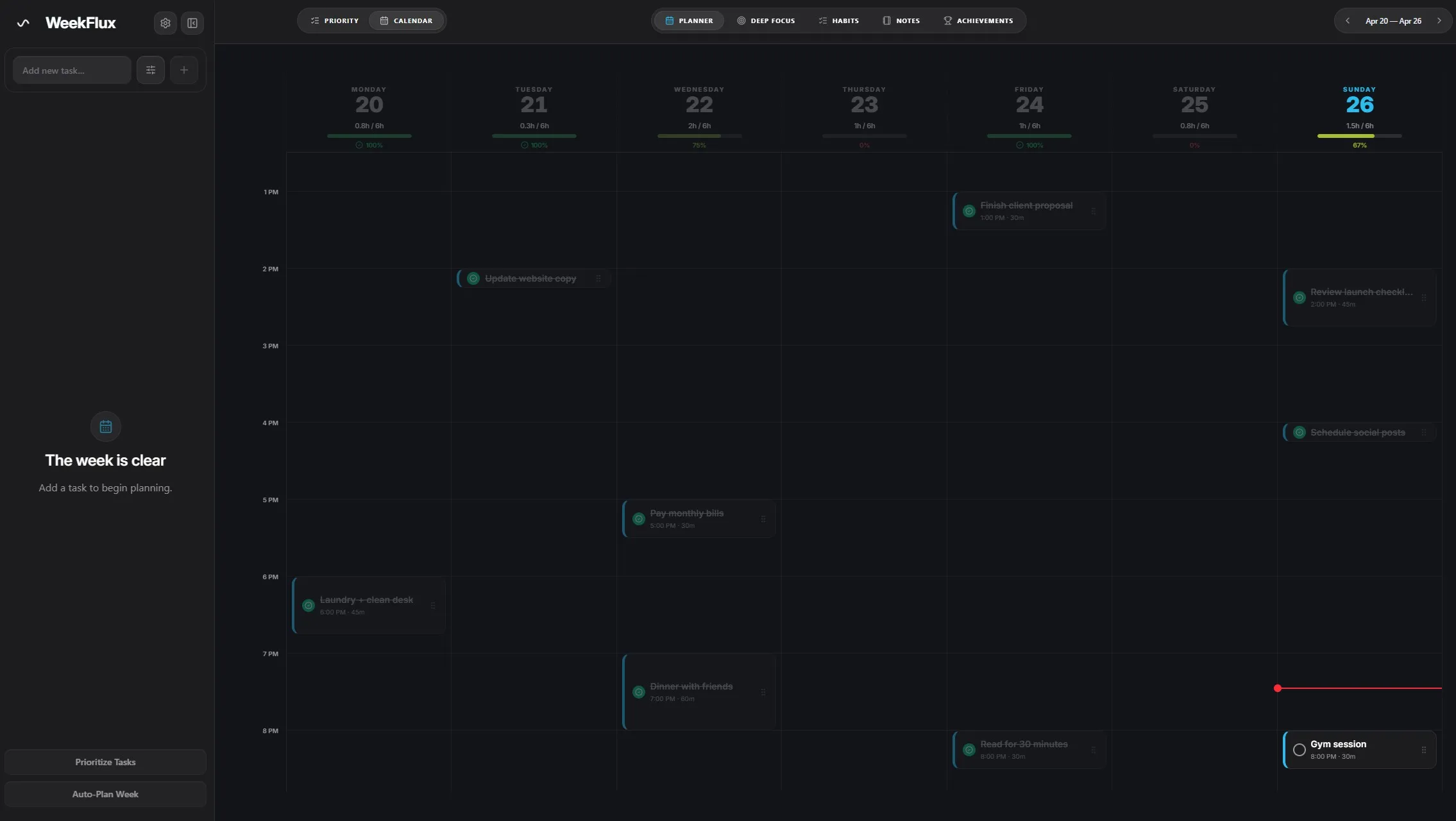Image resolution: width=1456 pixels, height=821 pixels.
Task: Toggle completion of Update website copy
Action: [473, 278]
